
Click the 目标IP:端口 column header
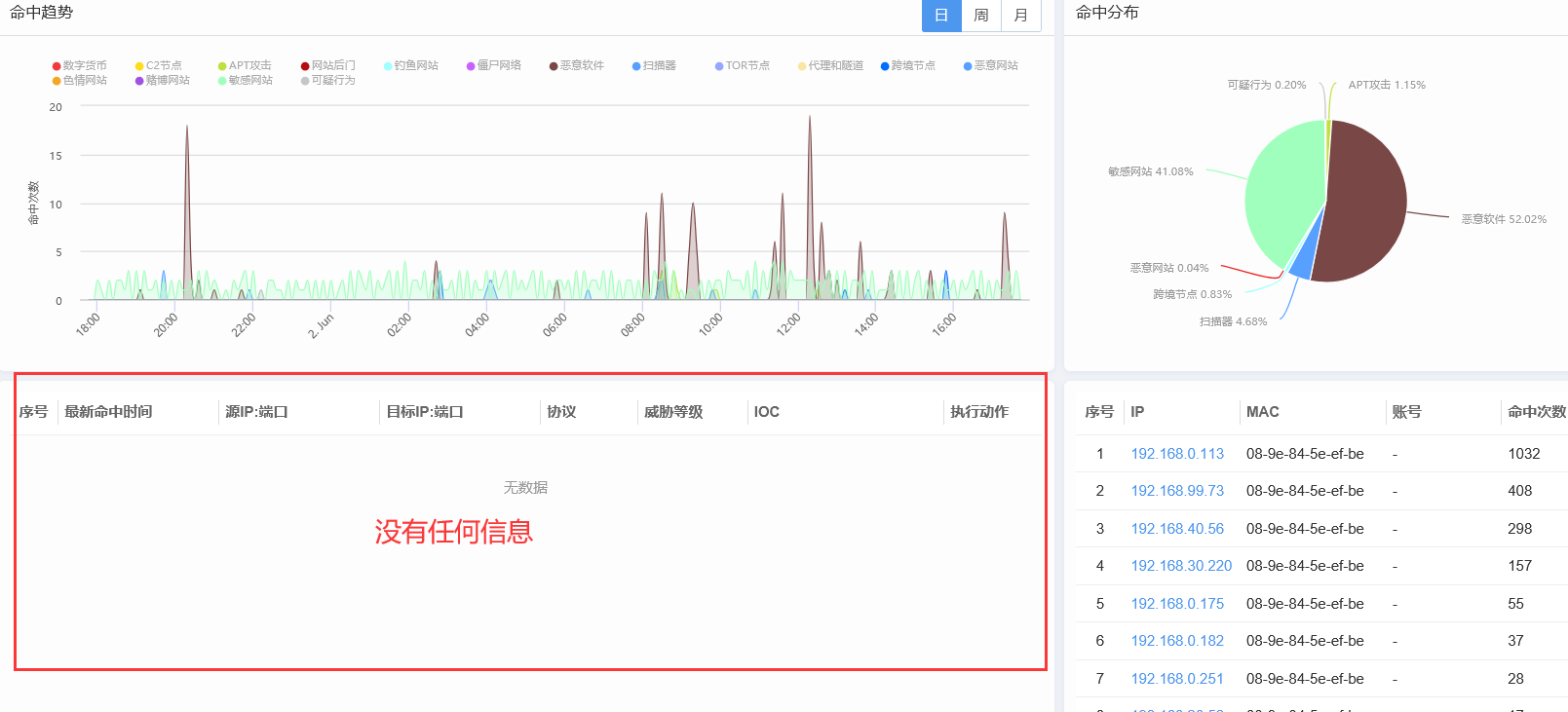[425, 412]
